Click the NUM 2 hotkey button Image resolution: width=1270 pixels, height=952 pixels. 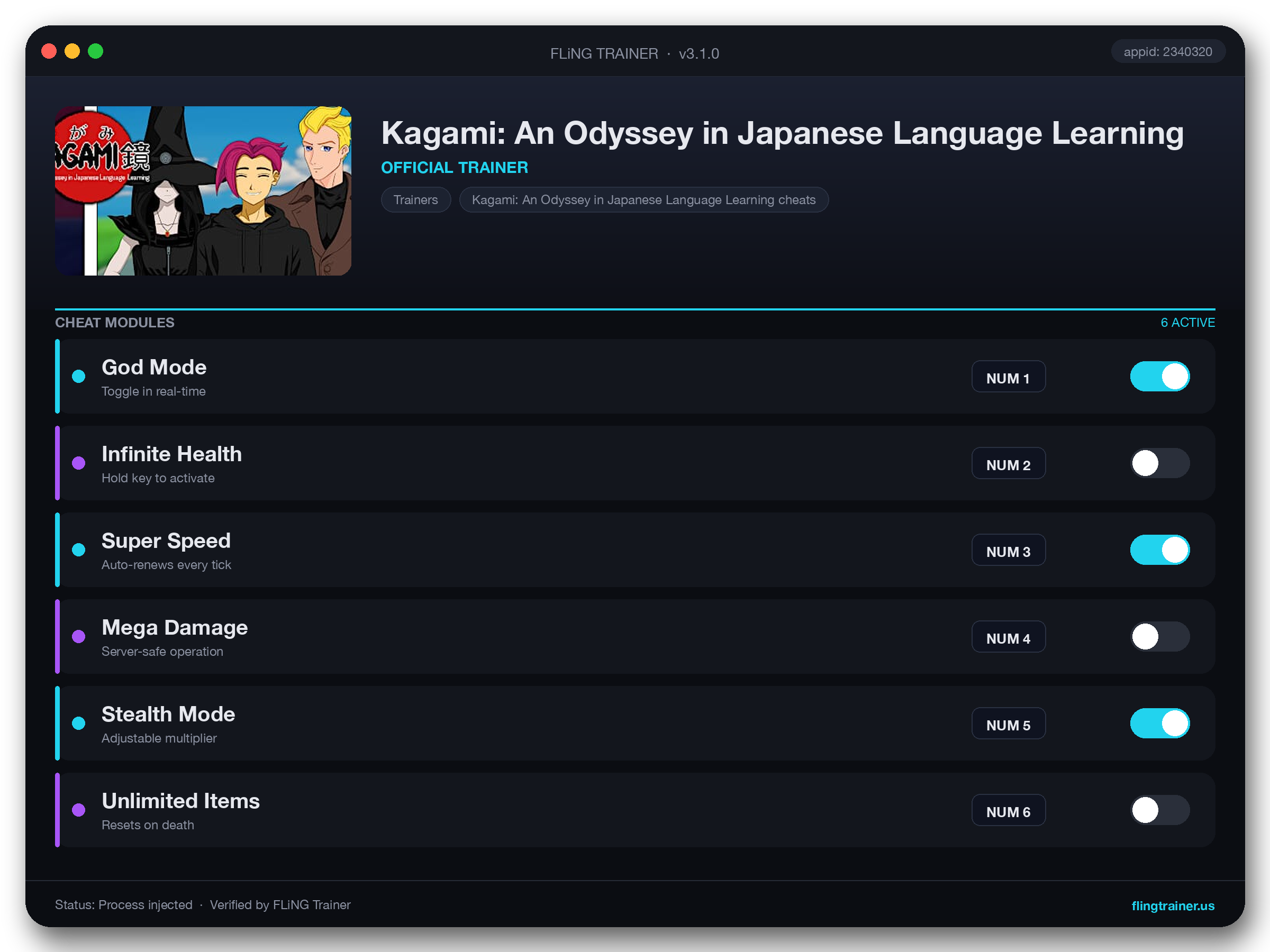[1008, 464]
